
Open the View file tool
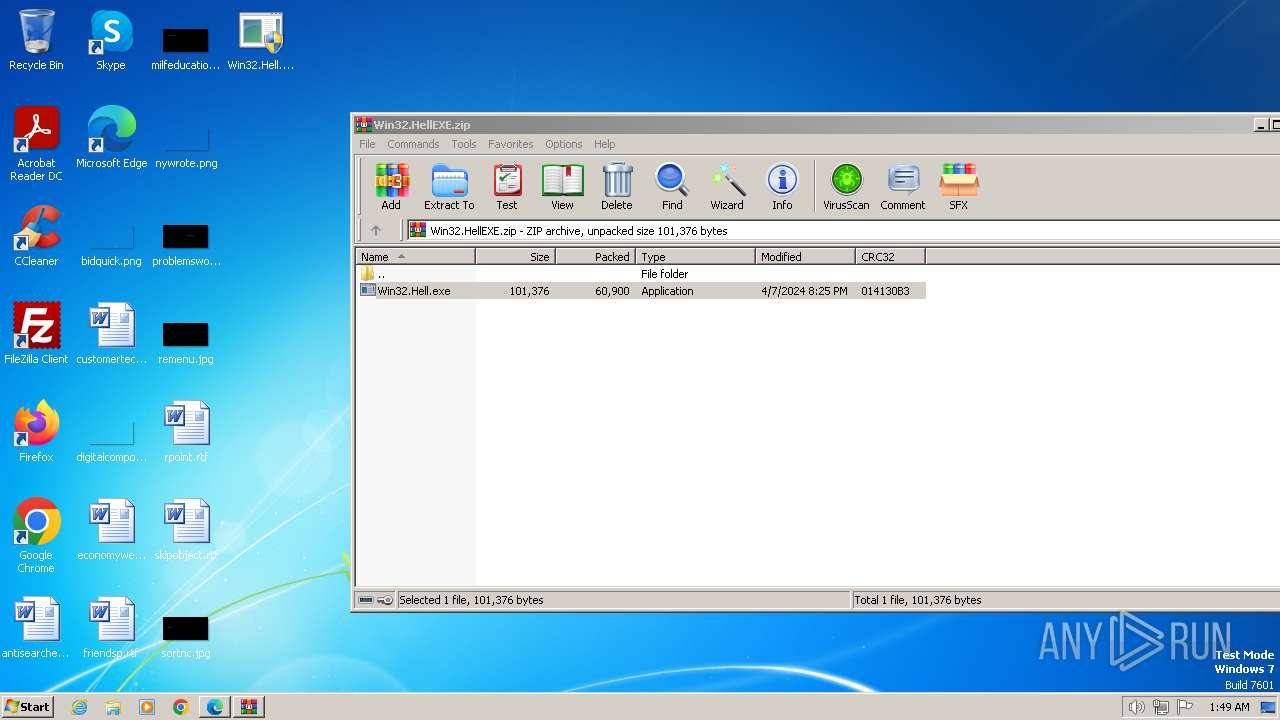(x=562, y=187)
